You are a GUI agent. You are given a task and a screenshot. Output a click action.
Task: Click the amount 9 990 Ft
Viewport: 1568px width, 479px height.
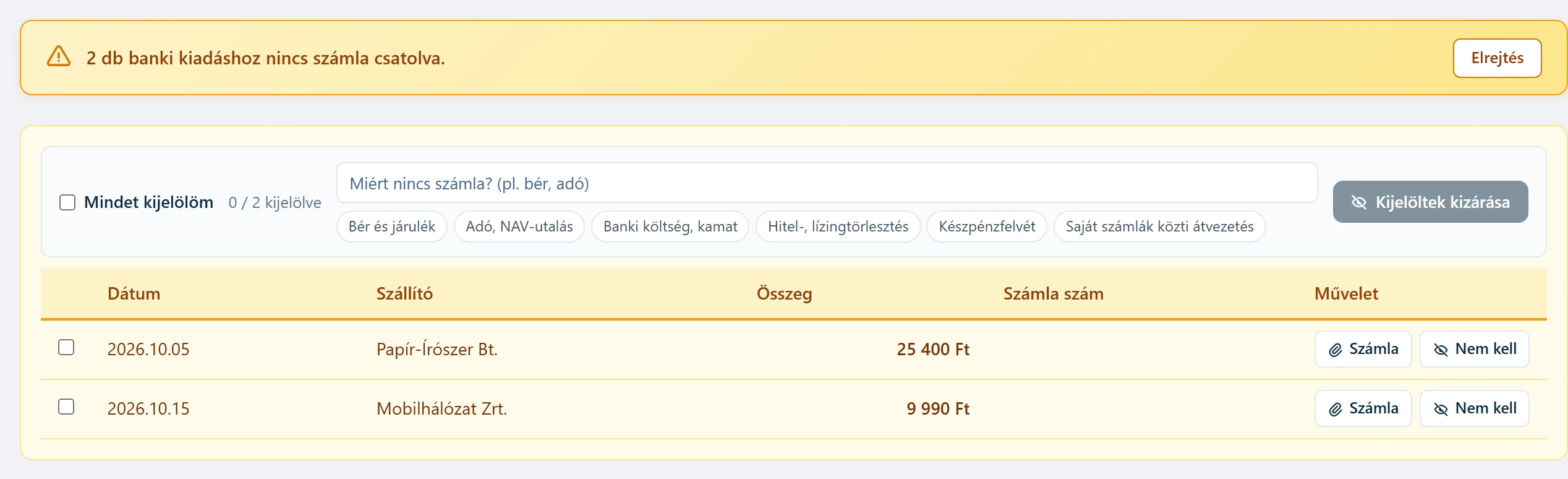coord(938,408)
